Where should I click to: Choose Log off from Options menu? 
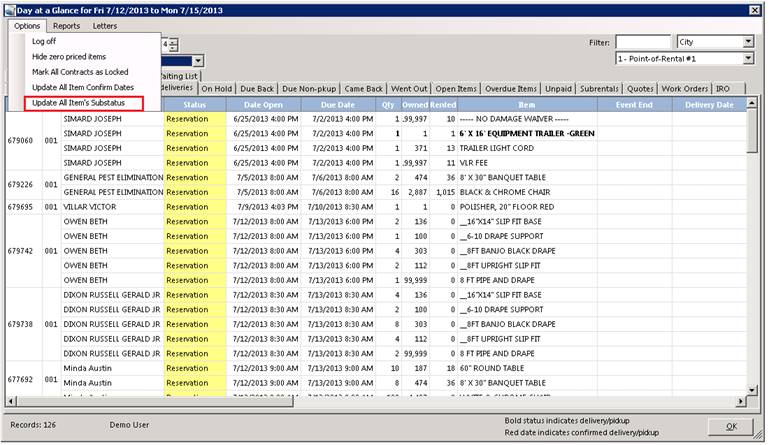[x=44, y=41]
